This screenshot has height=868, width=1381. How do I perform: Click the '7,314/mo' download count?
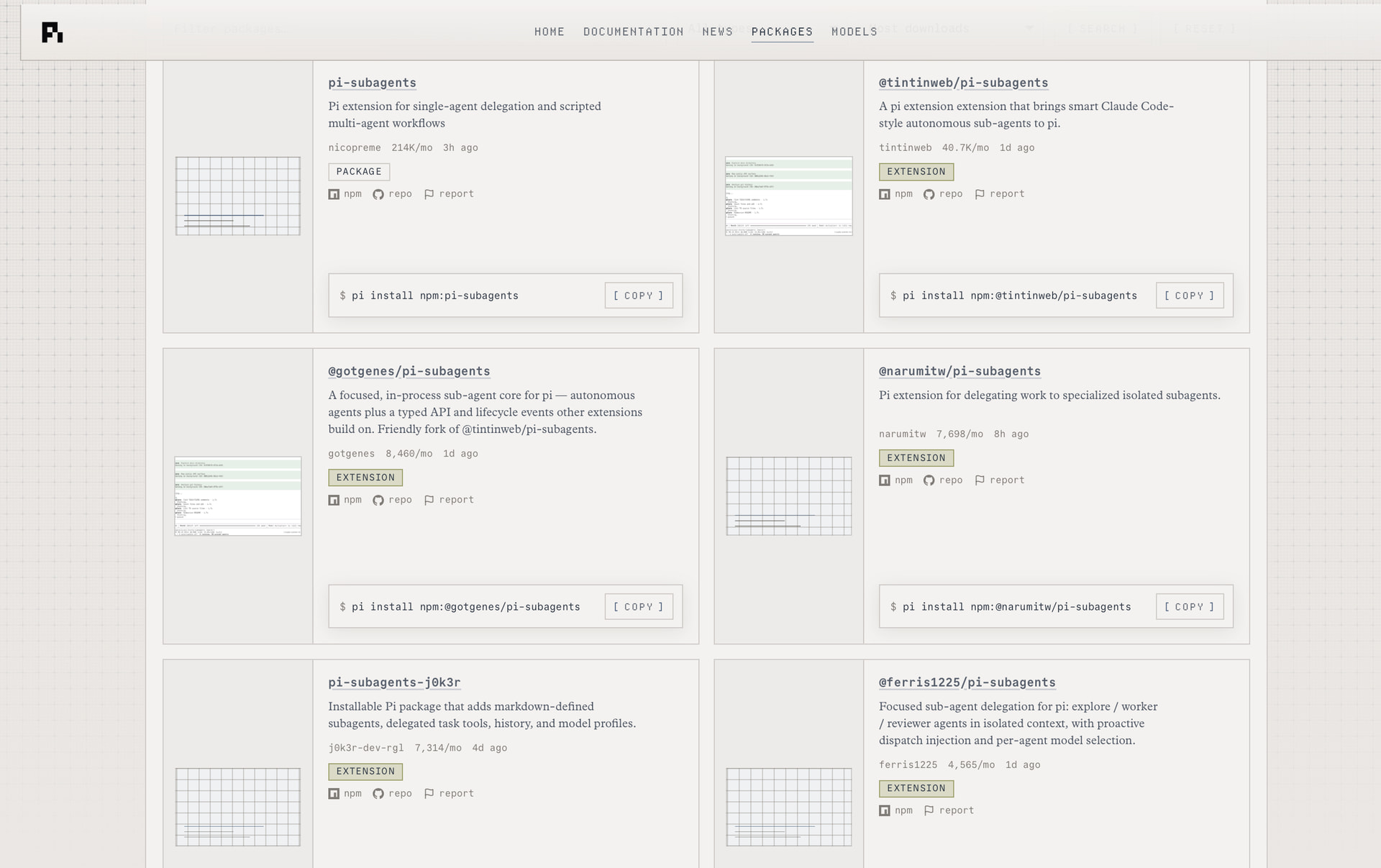click(x=438, y=748)
